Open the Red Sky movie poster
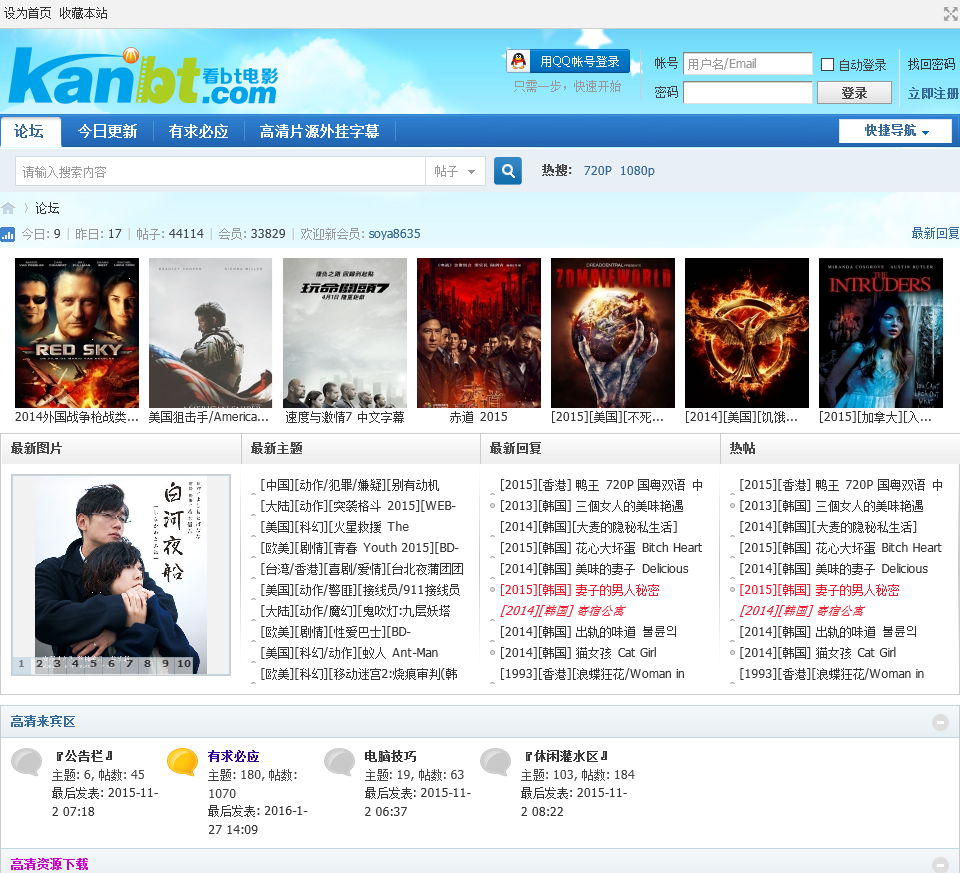 pyautogui.click(x=77, y=332)
